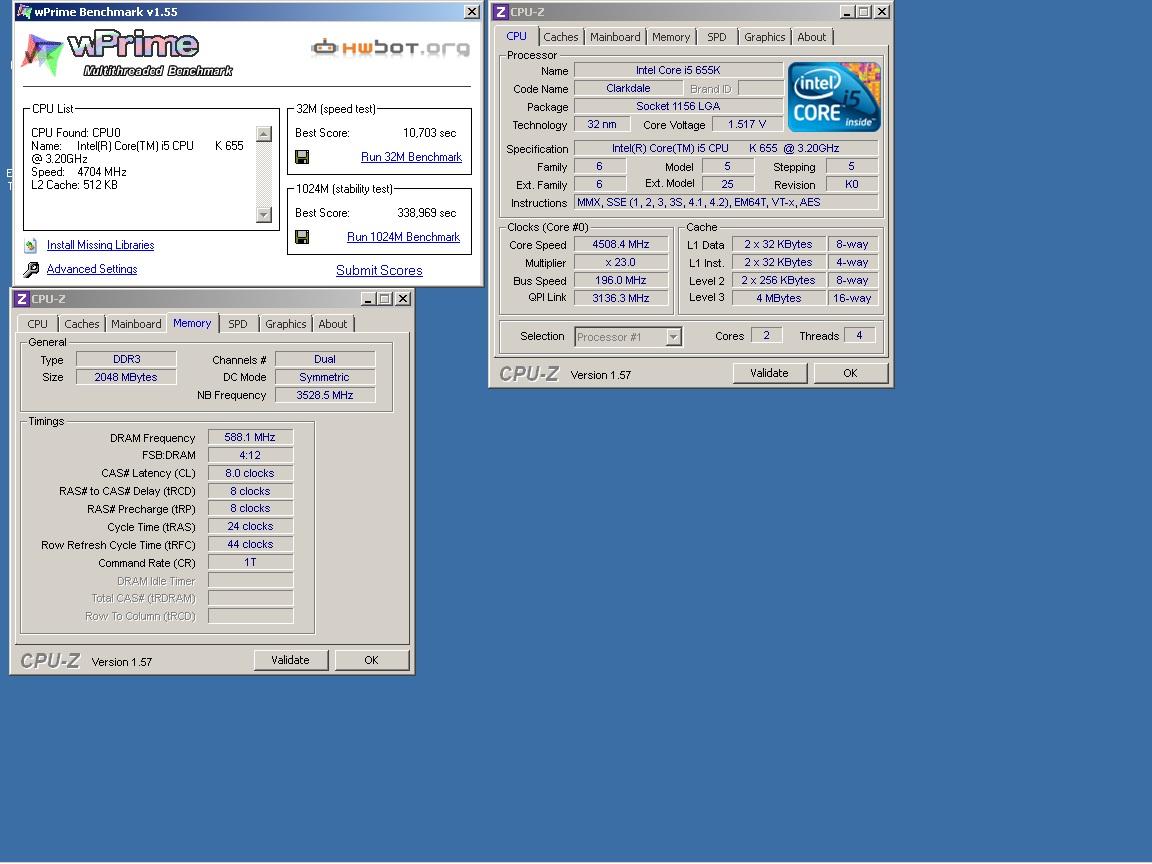Click the CPU List scroll up arrow
This screenshot has height=864, width=1152.
(264, 134)
